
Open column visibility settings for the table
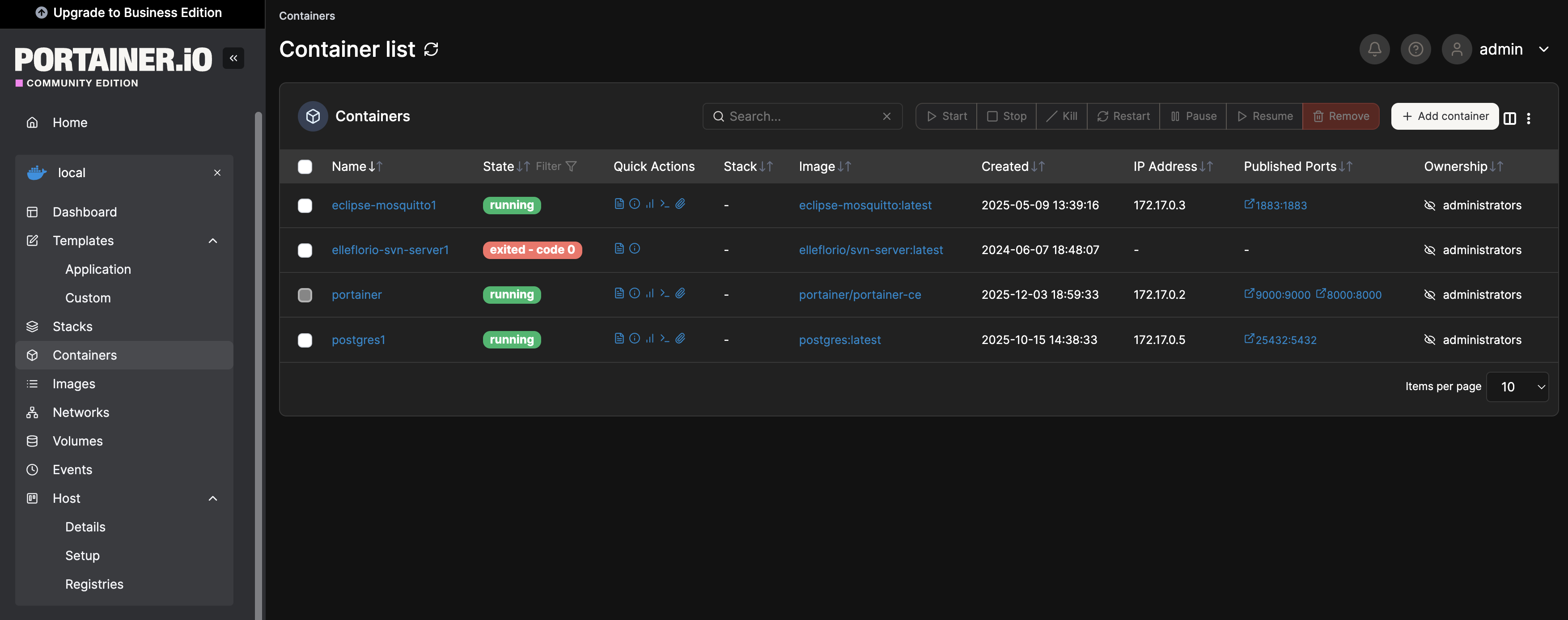[1511, 119]
